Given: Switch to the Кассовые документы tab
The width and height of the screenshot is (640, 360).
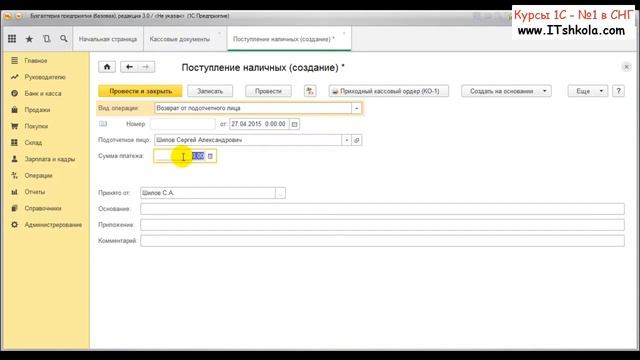Looking at the screenshot, I should [180, 39].
